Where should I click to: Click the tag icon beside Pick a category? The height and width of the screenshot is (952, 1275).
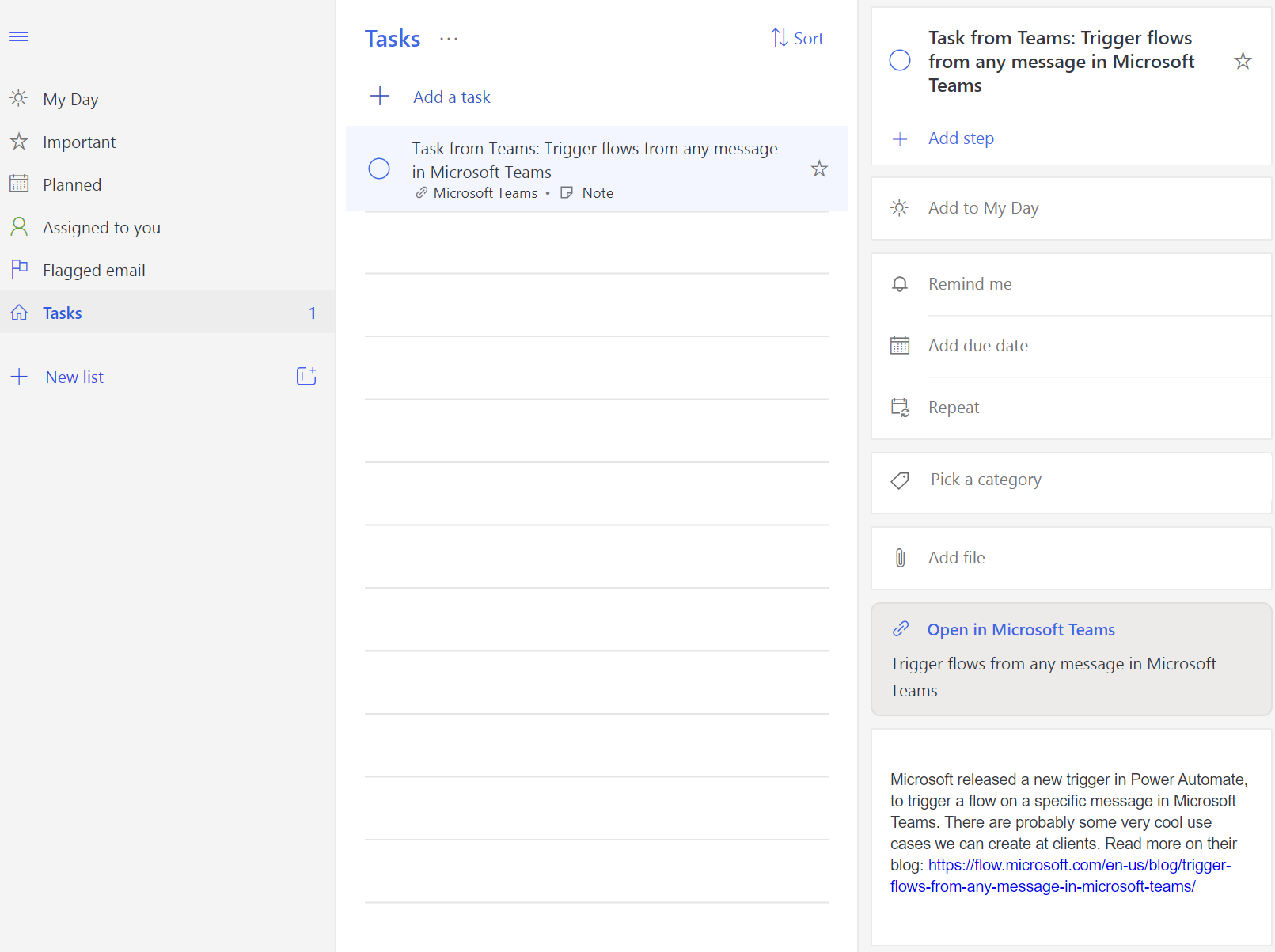tap(900, 480)
